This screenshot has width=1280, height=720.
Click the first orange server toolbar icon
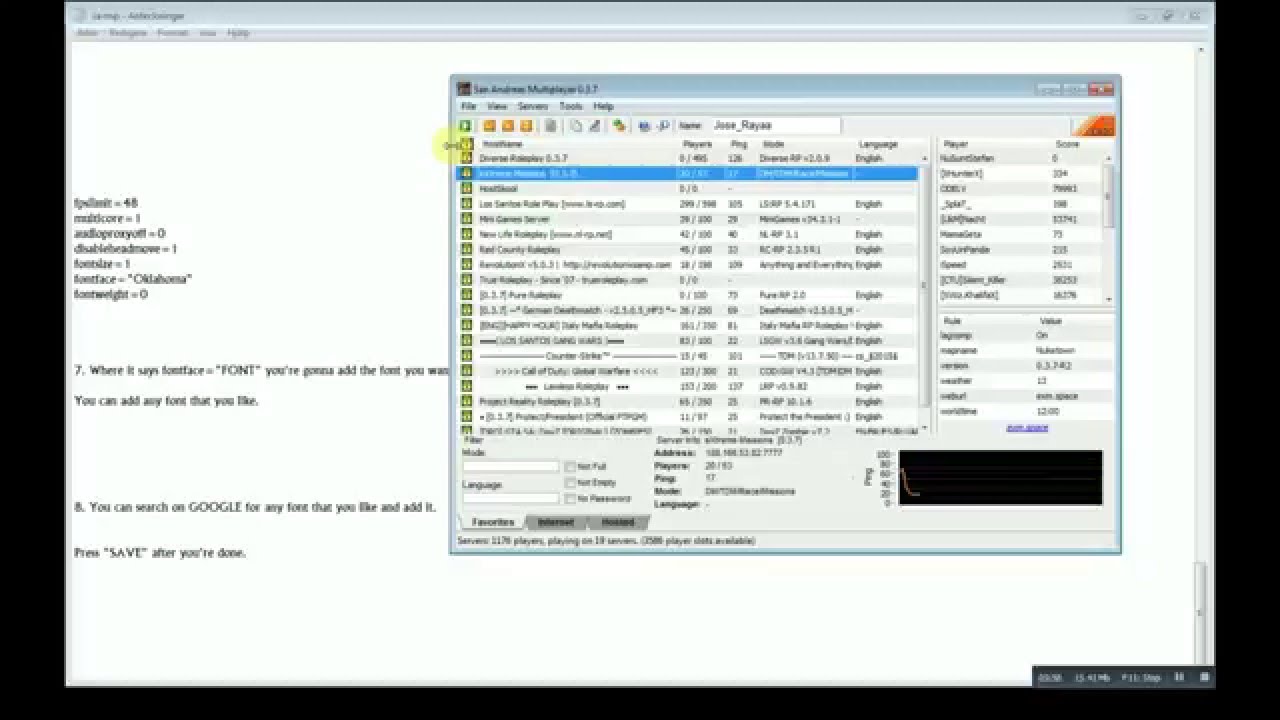click(x=489, y=126)
